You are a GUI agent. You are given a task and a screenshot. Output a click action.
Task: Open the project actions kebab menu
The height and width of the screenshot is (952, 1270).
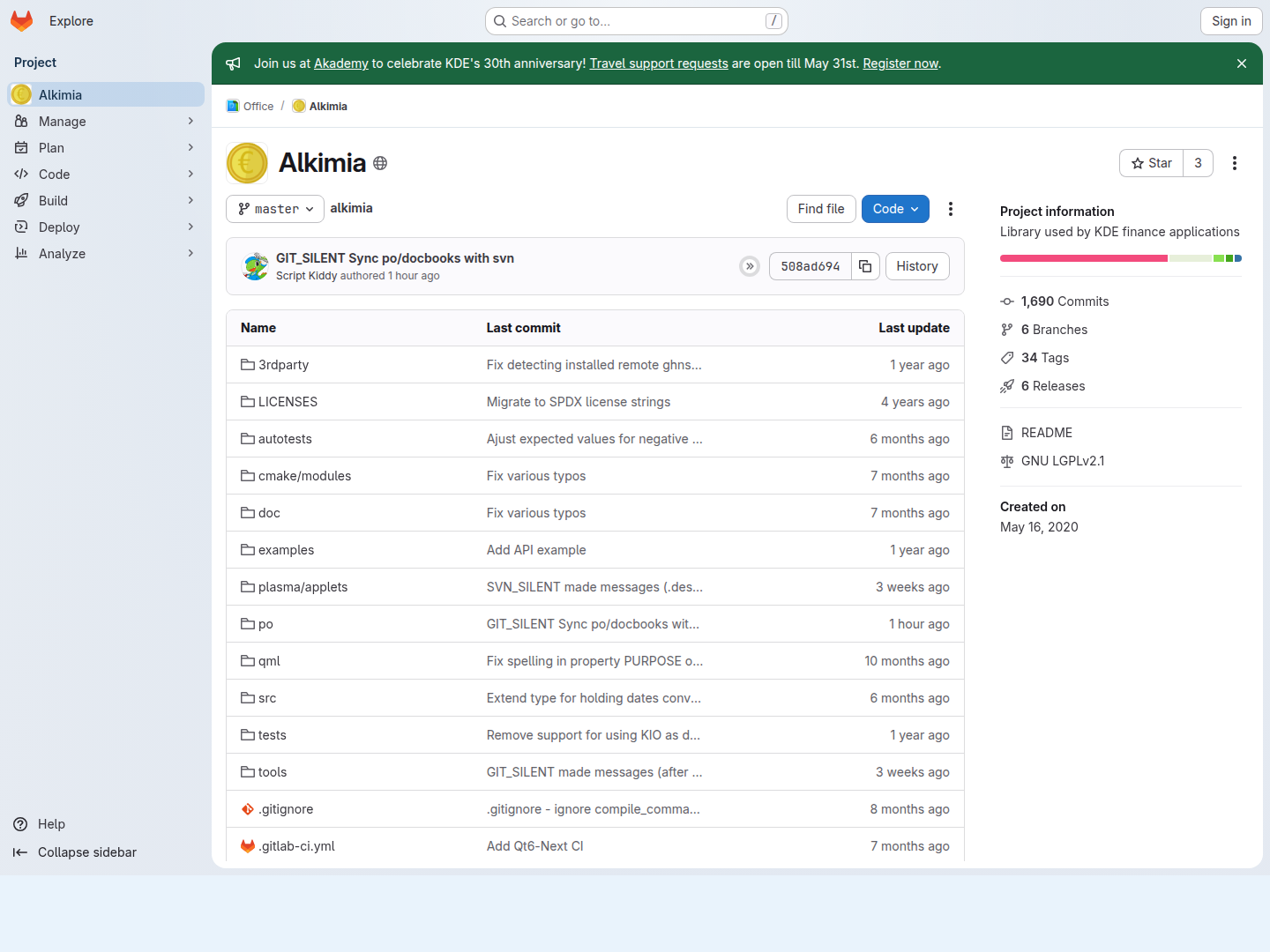1235,163
